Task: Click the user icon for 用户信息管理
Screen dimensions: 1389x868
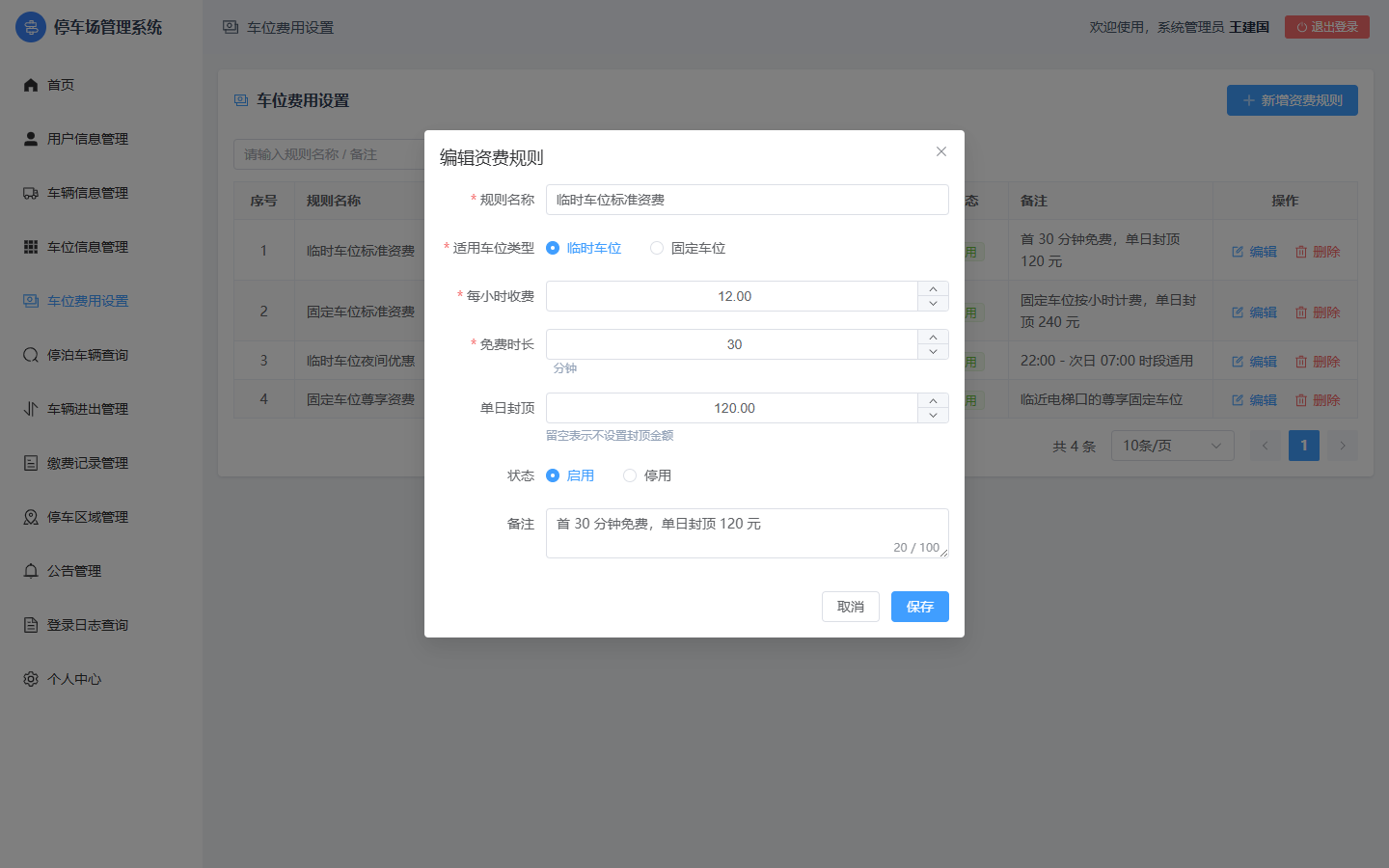Action: point(31,139)
